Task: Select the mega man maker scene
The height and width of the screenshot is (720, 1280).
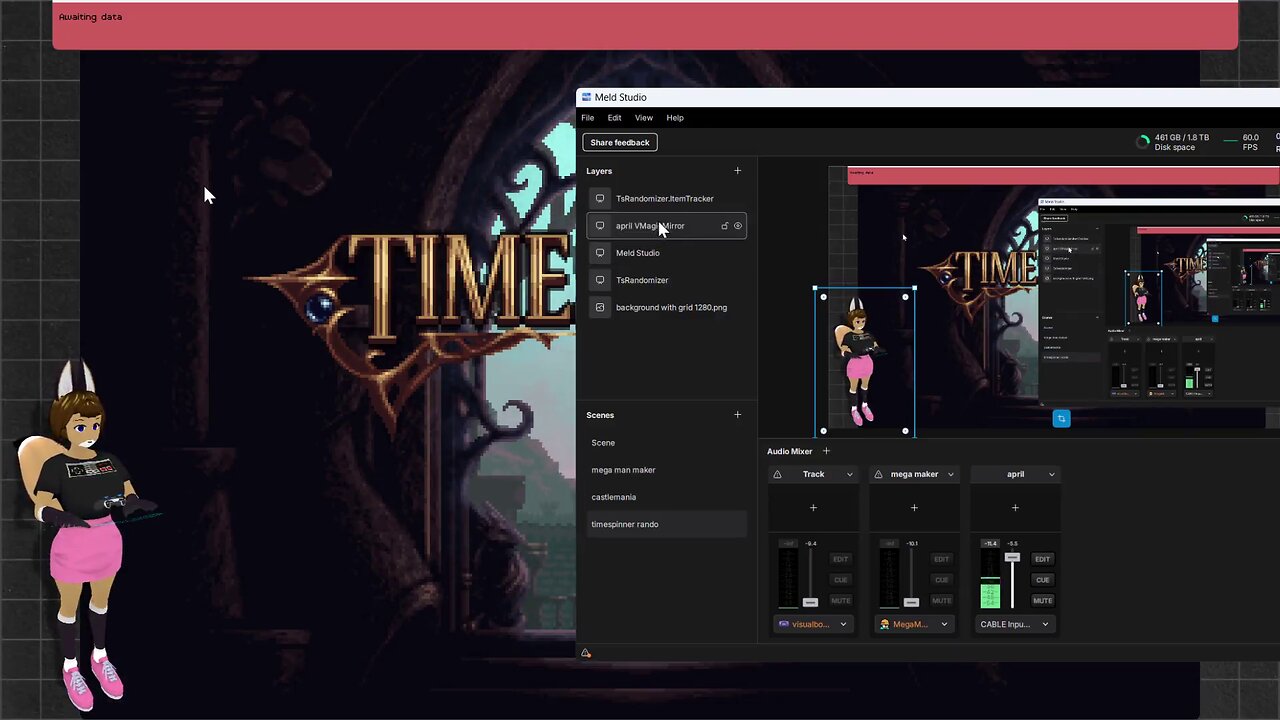Action: point(666,470)
